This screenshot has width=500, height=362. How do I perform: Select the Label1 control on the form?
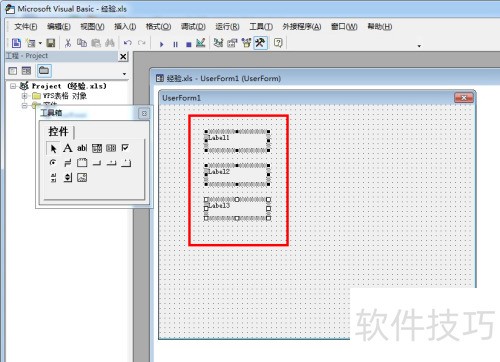(237, 141)
